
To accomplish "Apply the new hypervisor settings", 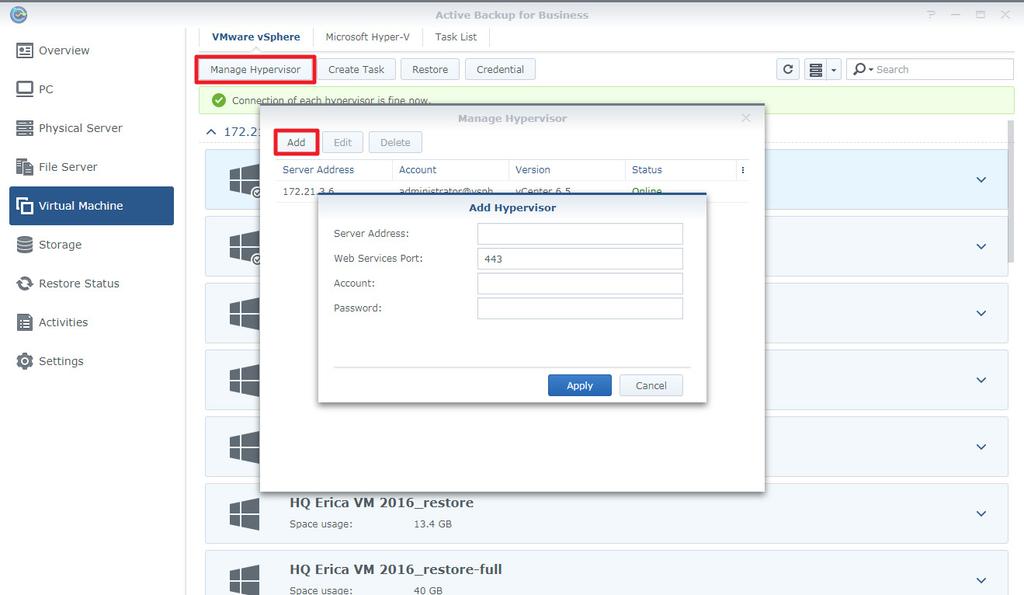I will [580, 385].
